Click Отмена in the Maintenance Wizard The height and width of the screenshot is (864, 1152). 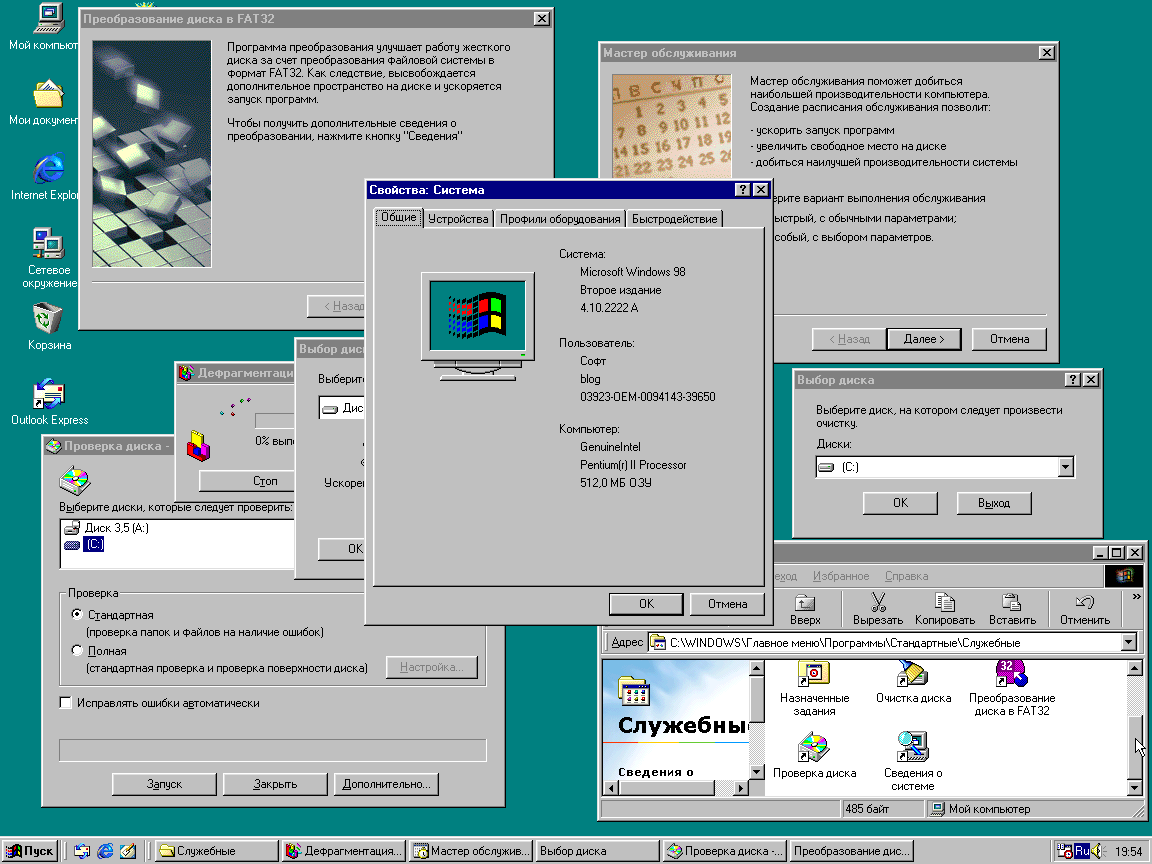(x=1009, y=339)
